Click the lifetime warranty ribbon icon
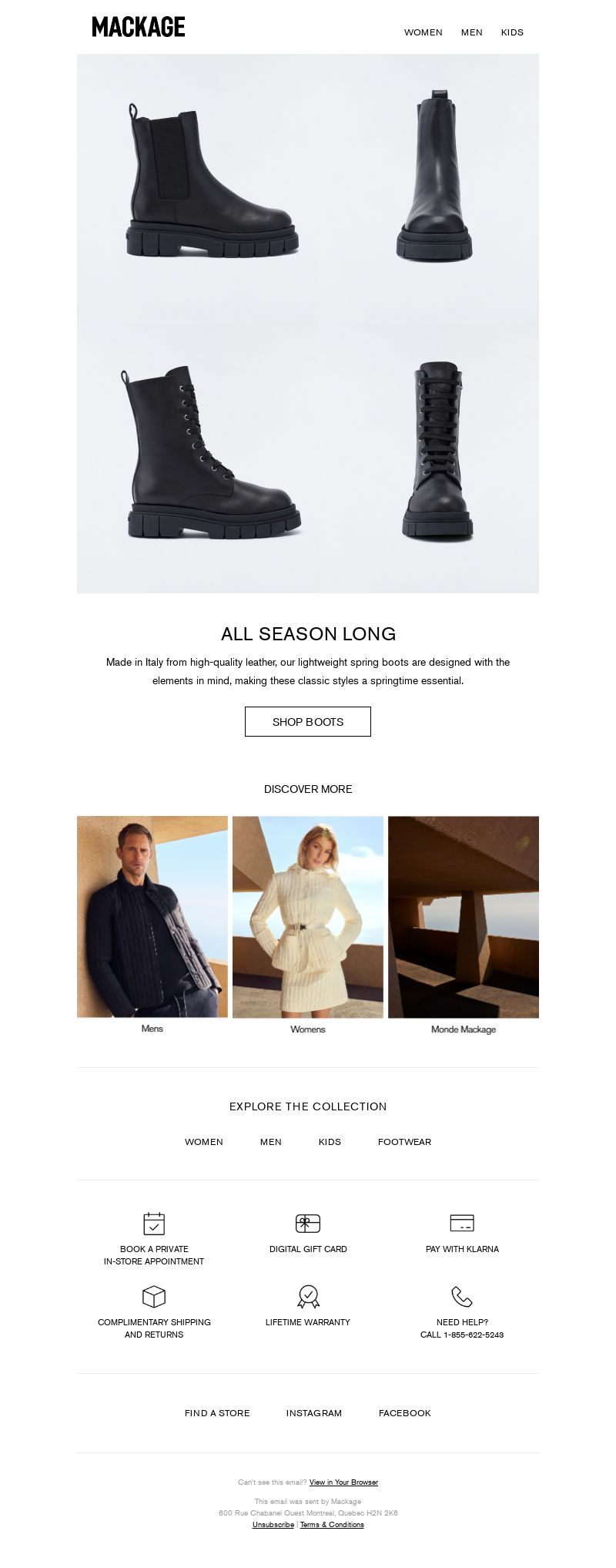The height and width of the screenshot is (1568, 616). click(x=308, y=1296)
